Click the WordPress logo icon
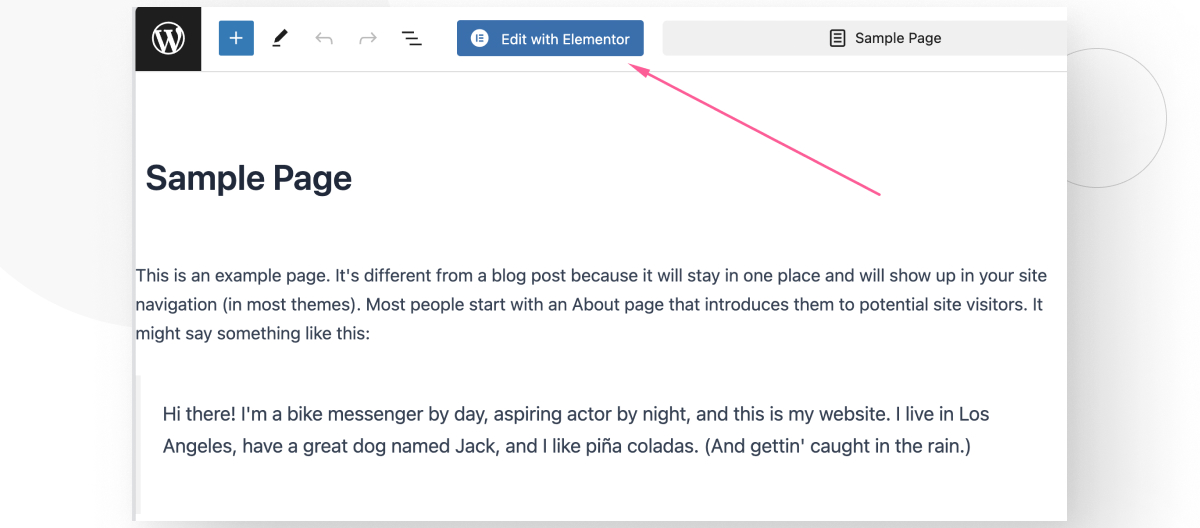The height and width of the screenshot is (528, 1200). tap(168, 39)
